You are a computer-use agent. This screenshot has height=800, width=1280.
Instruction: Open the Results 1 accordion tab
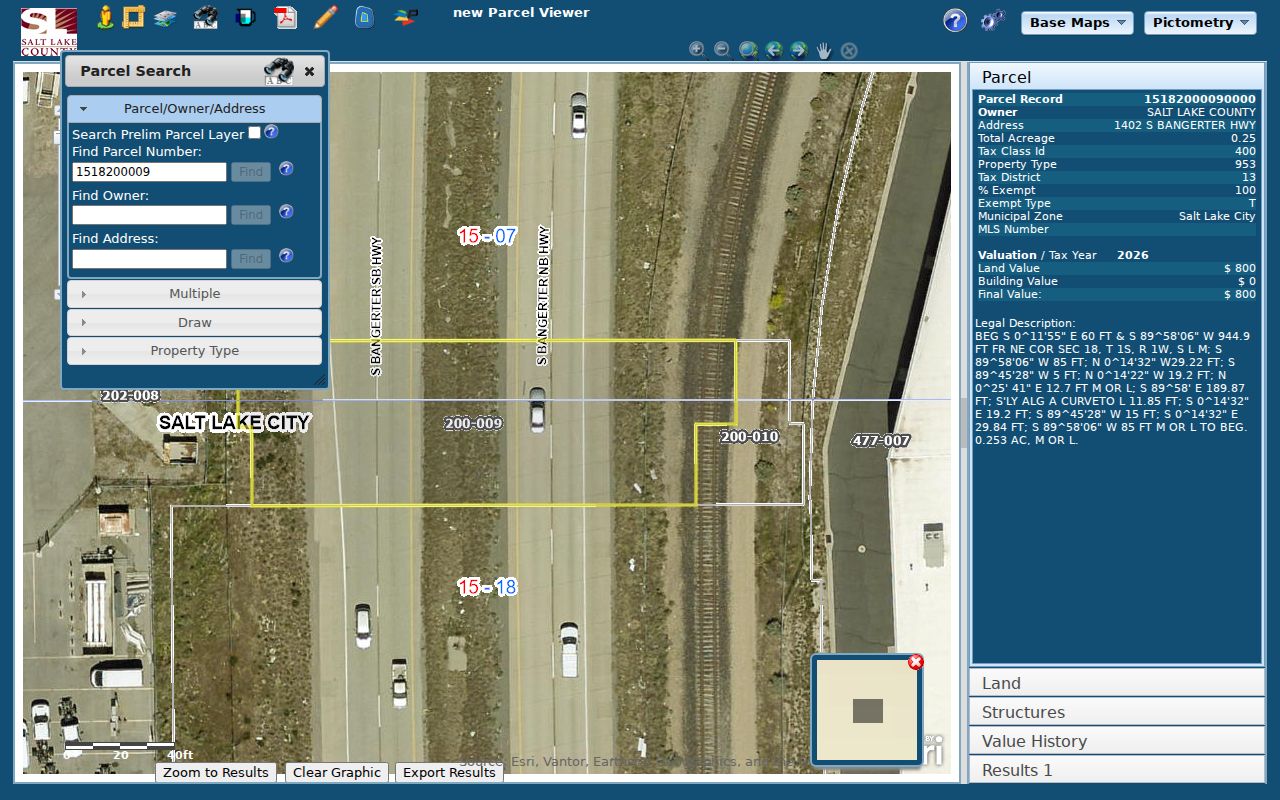point(1116,770)
